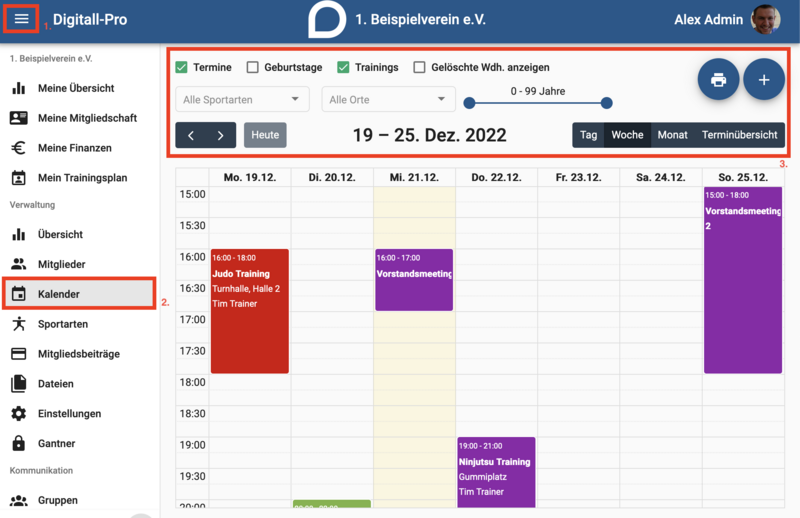Click the Gantner lock icon

pos(19,443)
